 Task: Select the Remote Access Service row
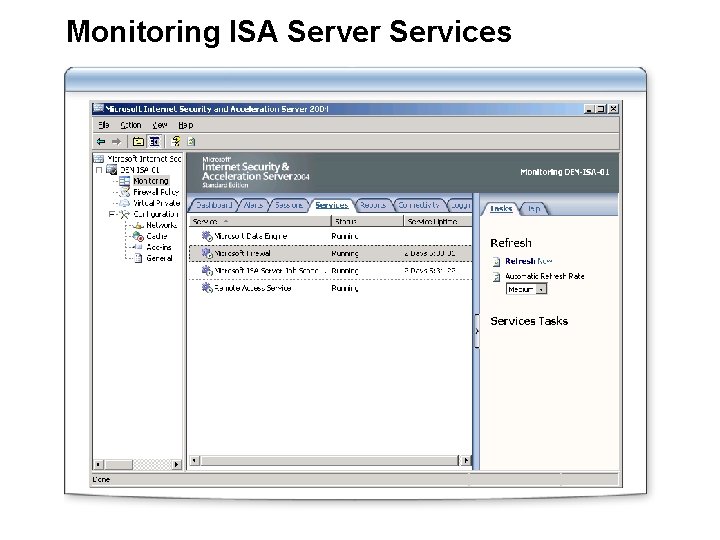[x=330, y=288]
